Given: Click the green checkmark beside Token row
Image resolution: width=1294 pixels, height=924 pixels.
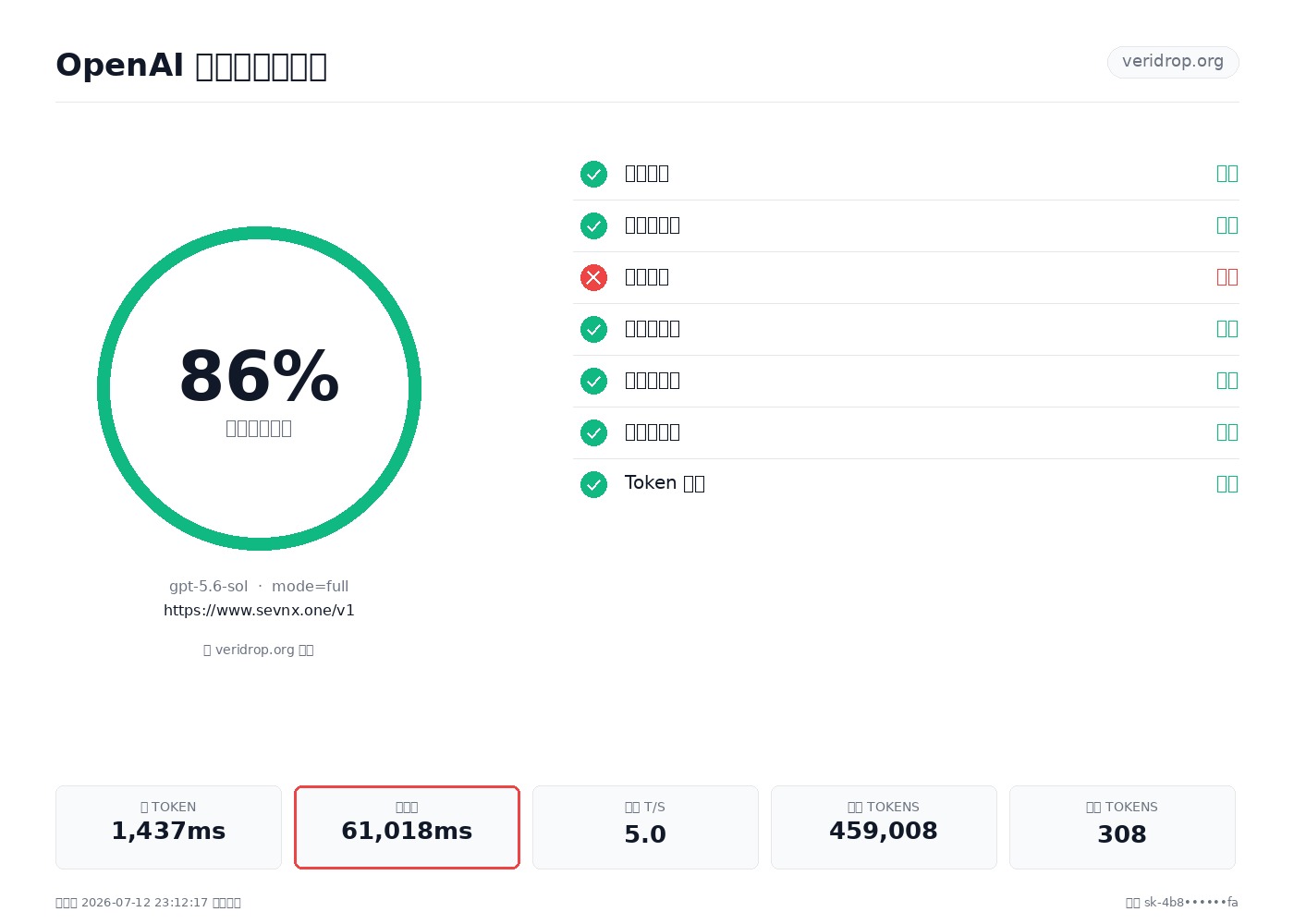Looking at the screenshot, I should [593, 484].
